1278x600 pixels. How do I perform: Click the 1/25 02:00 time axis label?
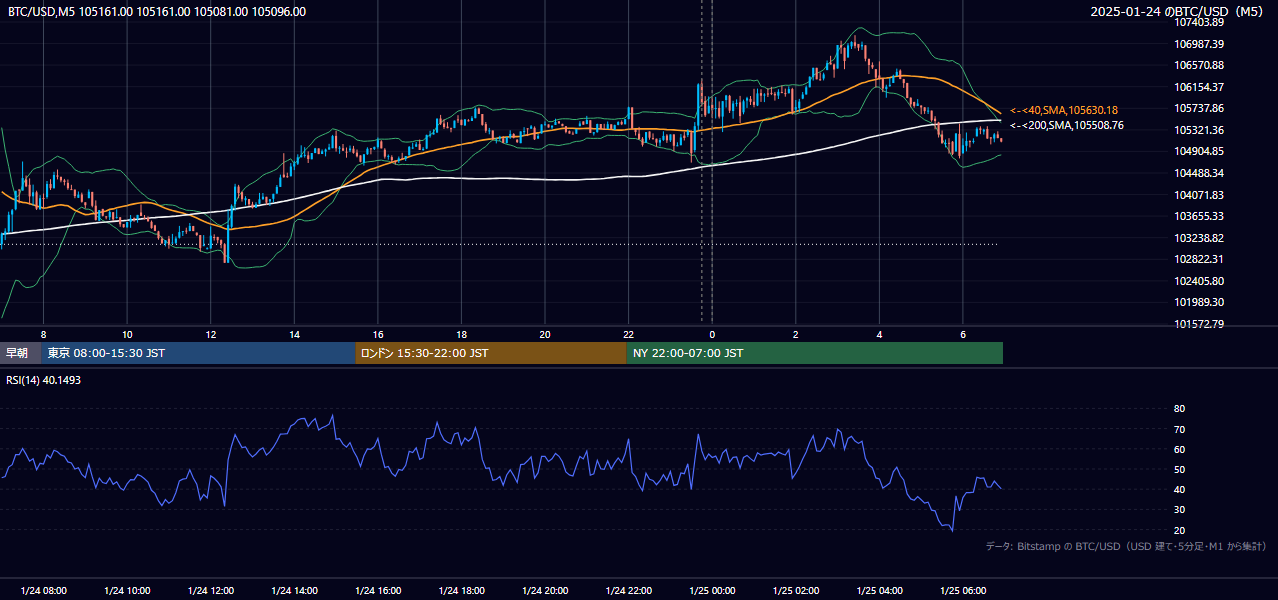(796, 591)
